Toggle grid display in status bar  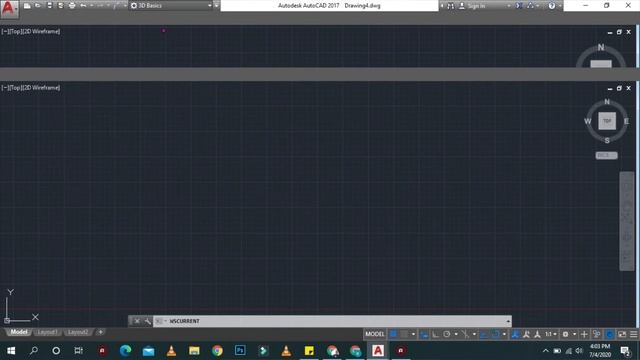pos(393,334)
